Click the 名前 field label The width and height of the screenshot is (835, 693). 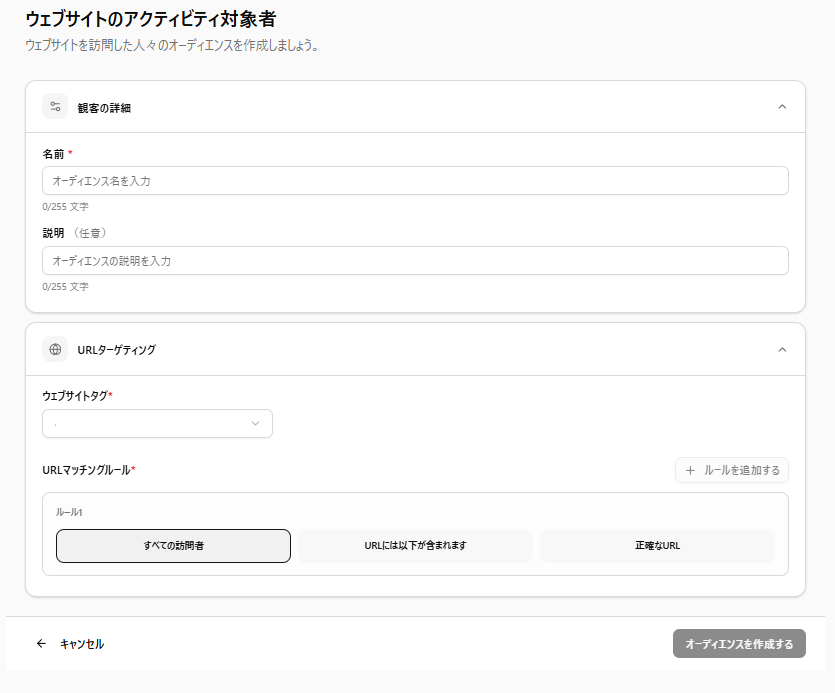click(x=52, y=154)
